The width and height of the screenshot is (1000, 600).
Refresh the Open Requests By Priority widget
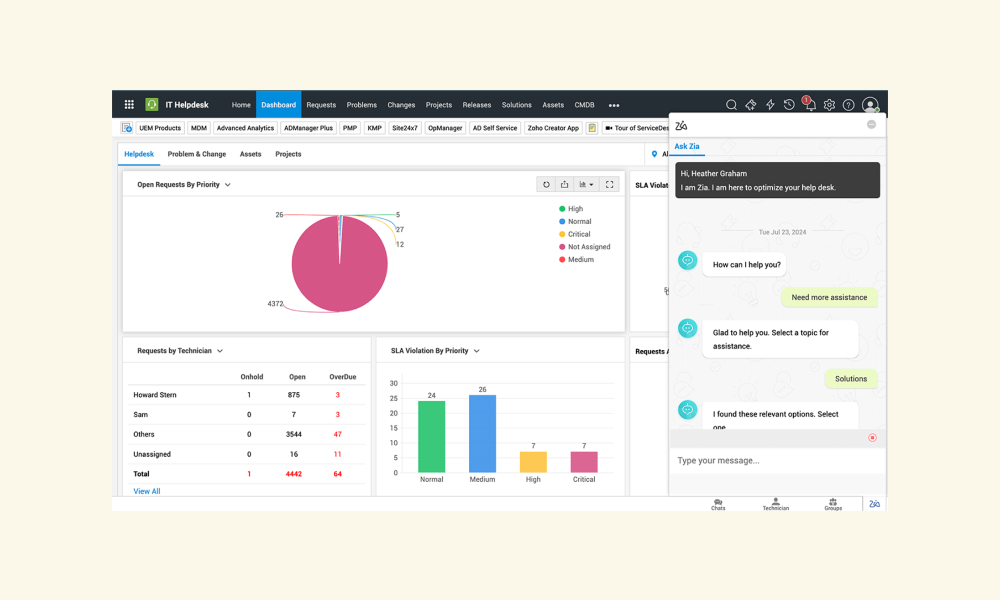click(546, 184)
